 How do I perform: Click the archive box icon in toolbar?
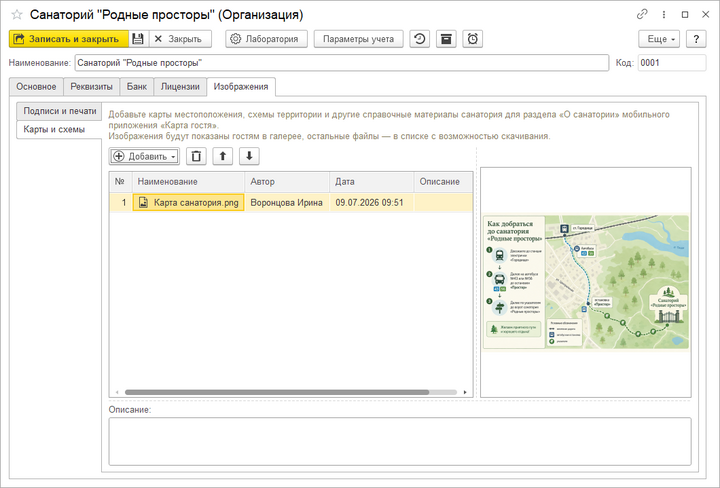point(446,39)
